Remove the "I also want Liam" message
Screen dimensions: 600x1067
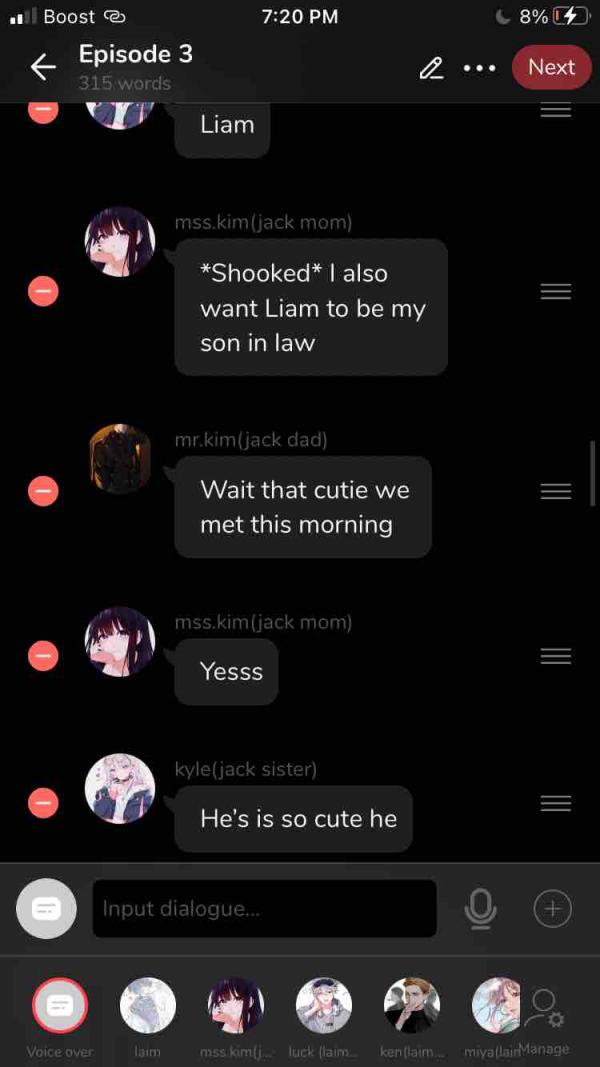(43, 291)
